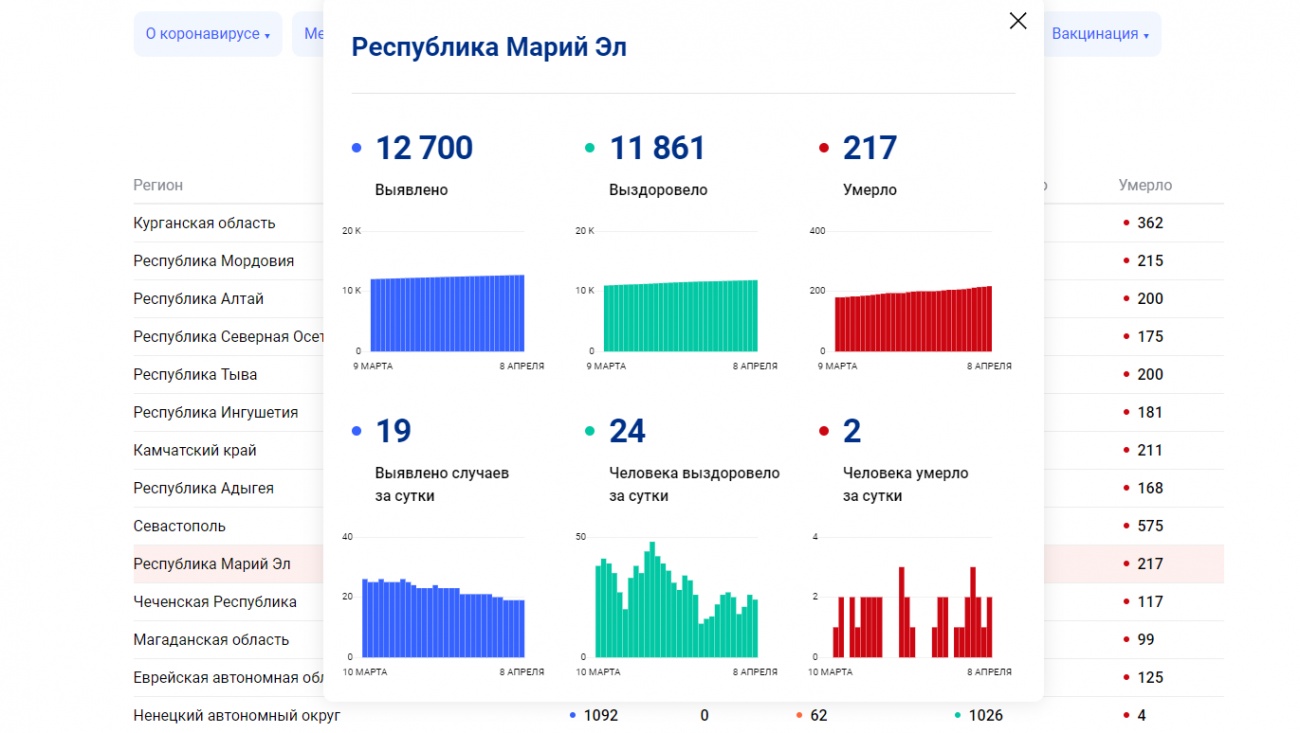
Task: Click the red daily deaths bar chart
Action: (912, 612)
